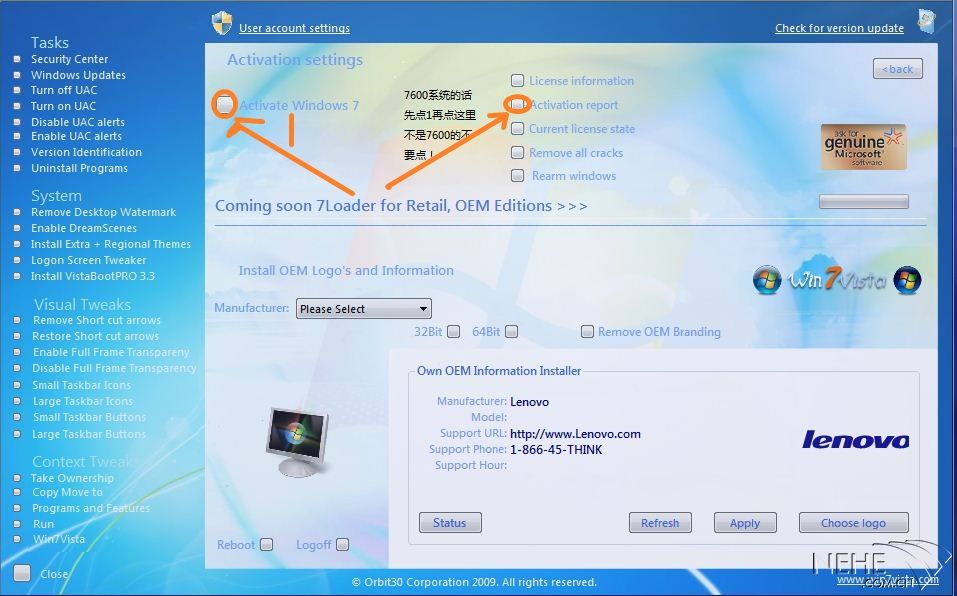Select Turn on UAC

coord(63,106)
